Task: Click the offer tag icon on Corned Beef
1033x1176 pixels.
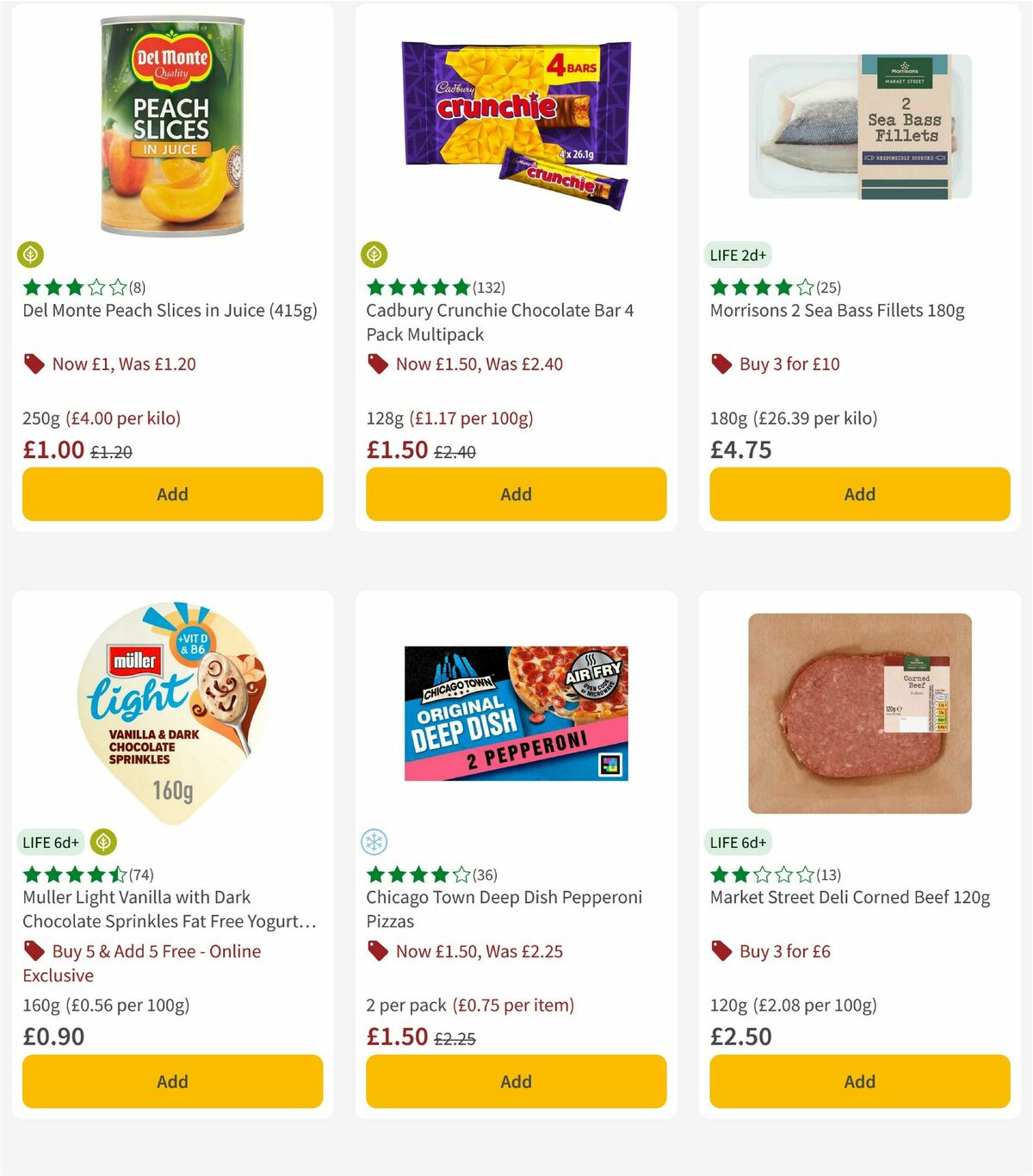Action: click(720, 951)
